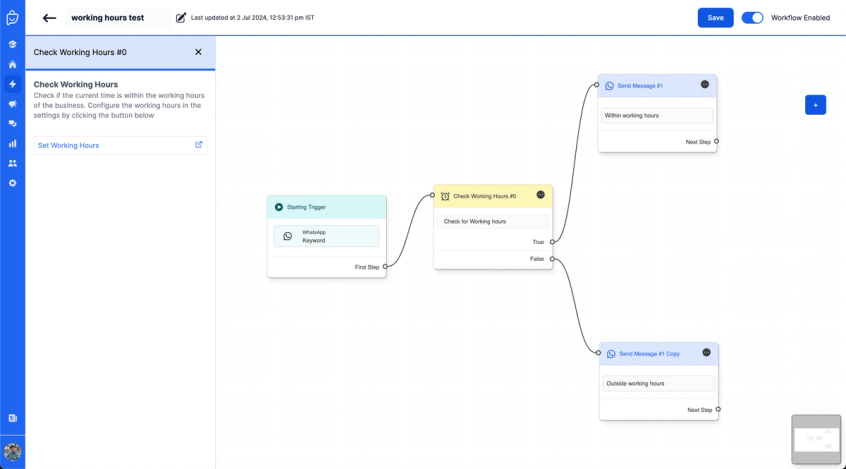Select the Send Message #1 Copy title
The width and height of the screenshot is (846, 469).
coord(649,354)
